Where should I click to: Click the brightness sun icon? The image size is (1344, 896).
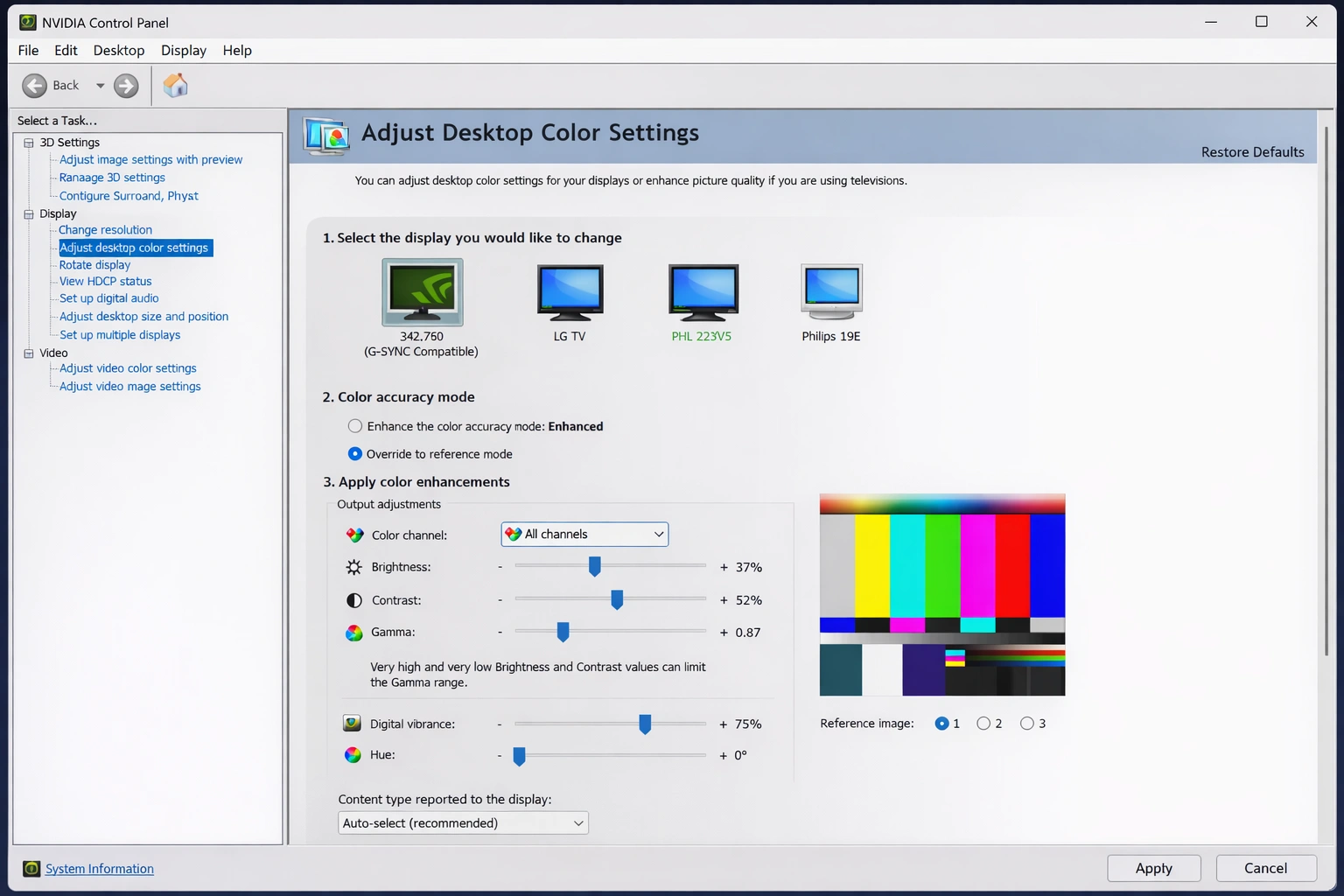tap(353, 567)
